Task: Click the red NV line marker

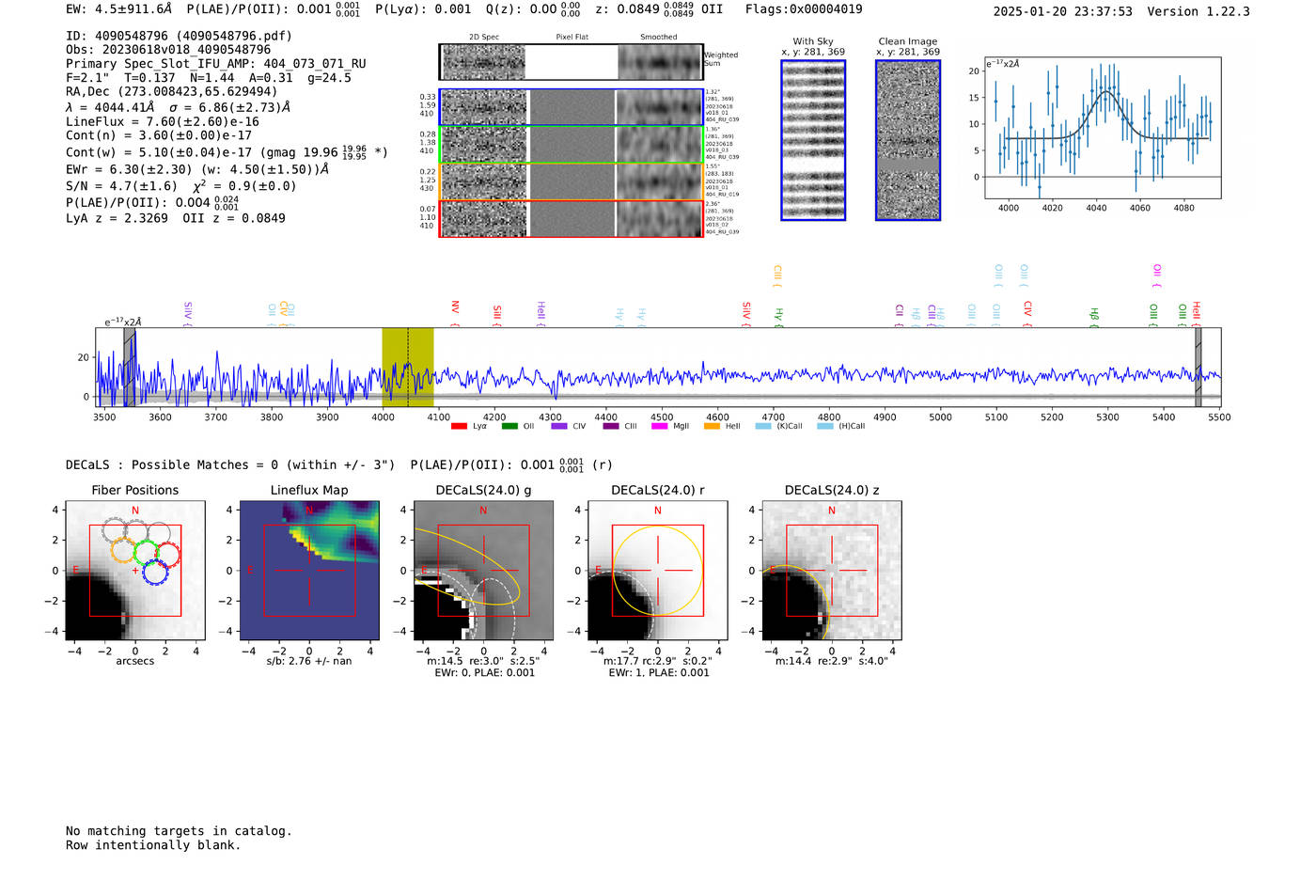Action: (x=455, y=312)
